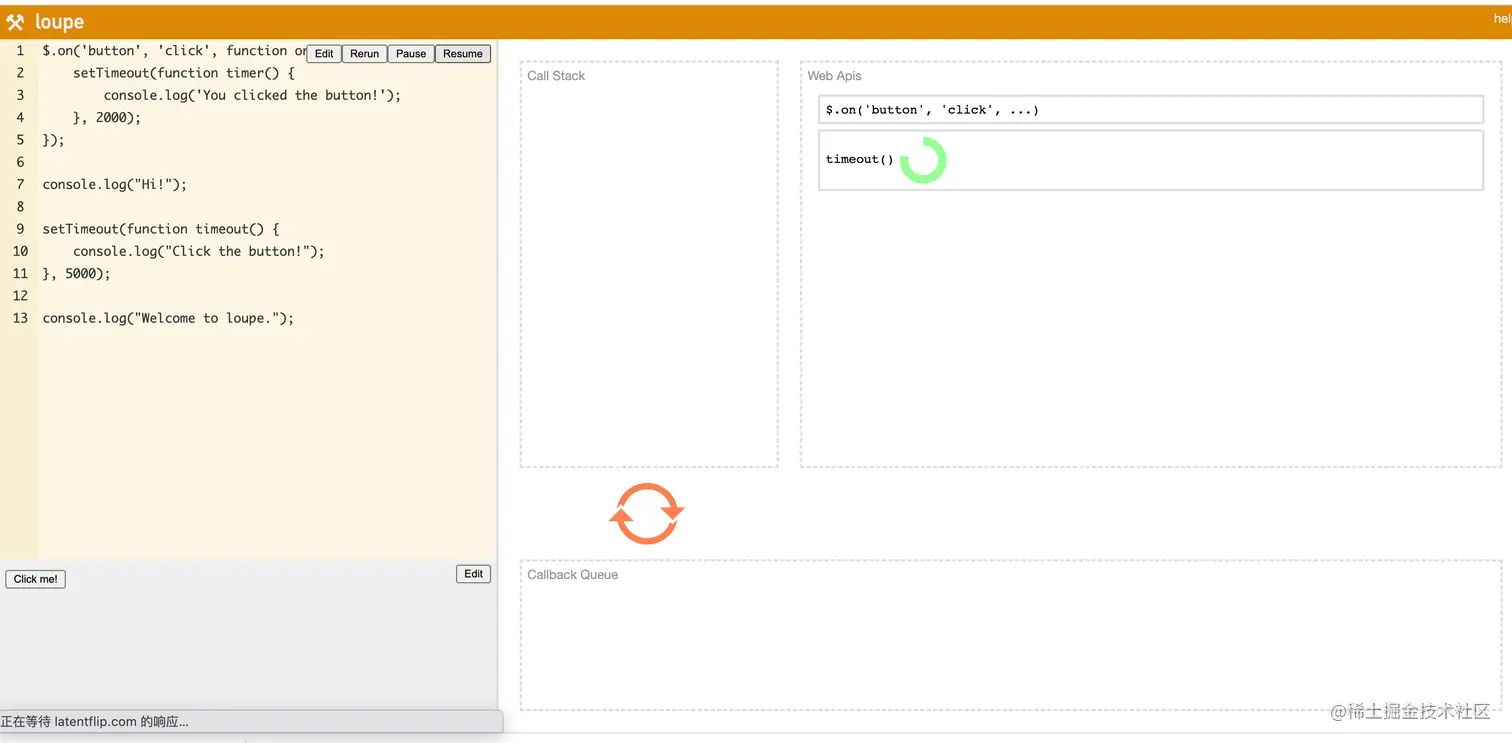Viewport: 1512px width, 743px height.
Task: Click the line console.log("Click the button!");
Action: coord(199,251)
